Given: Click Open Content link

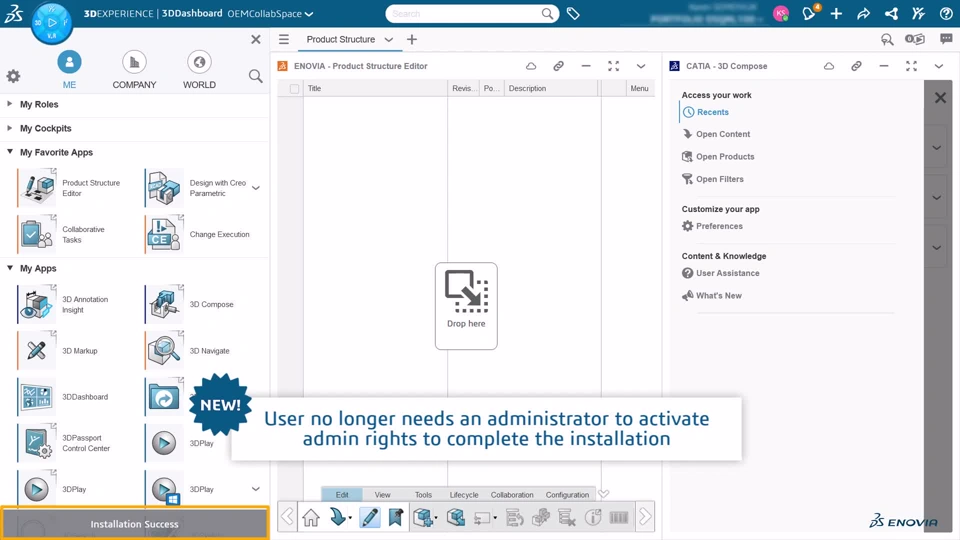Looking at the screenshot, I should (x=722, y=134).
